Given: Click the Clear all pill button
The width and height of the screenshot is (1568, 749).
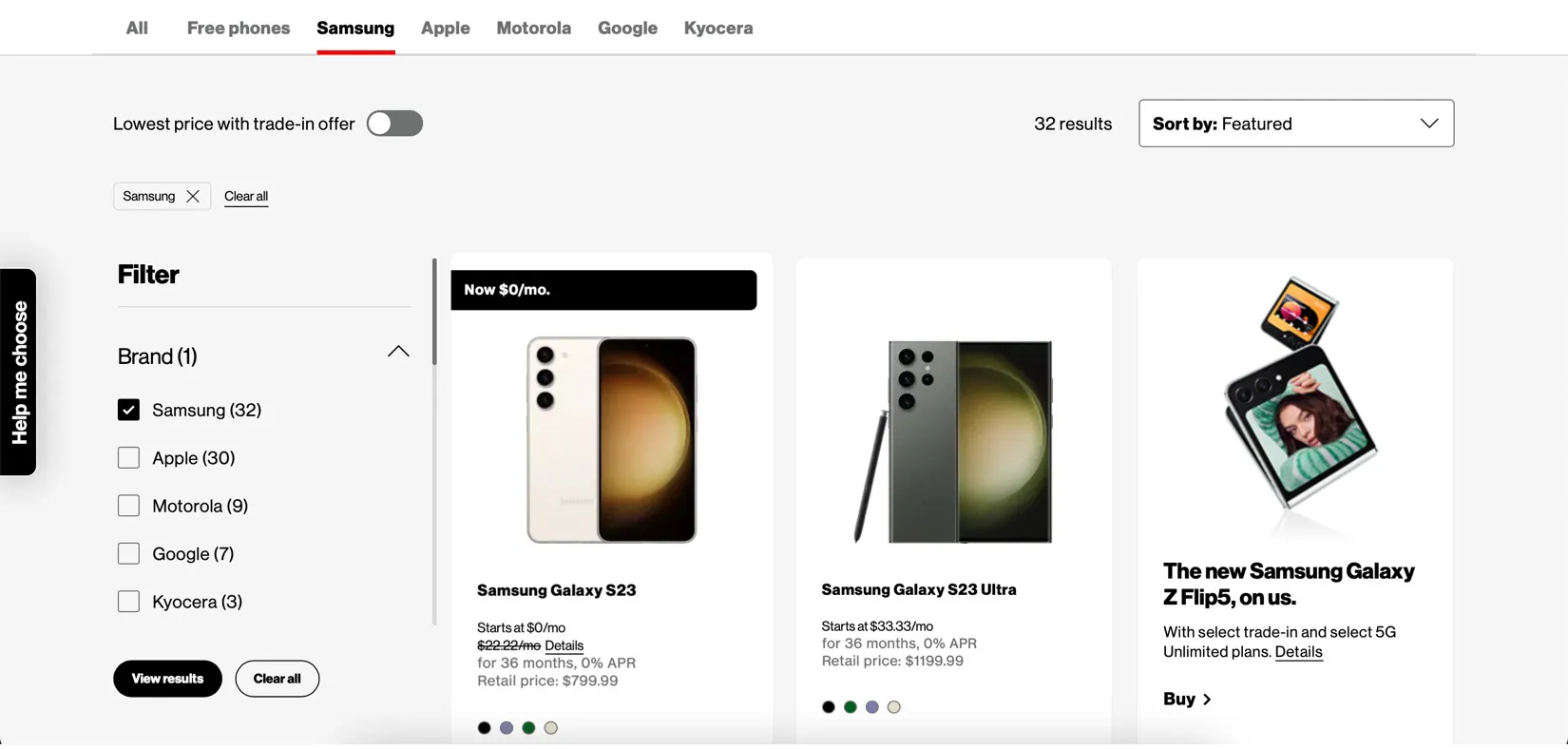Looking at the screenshot, I should coord(277,679).
